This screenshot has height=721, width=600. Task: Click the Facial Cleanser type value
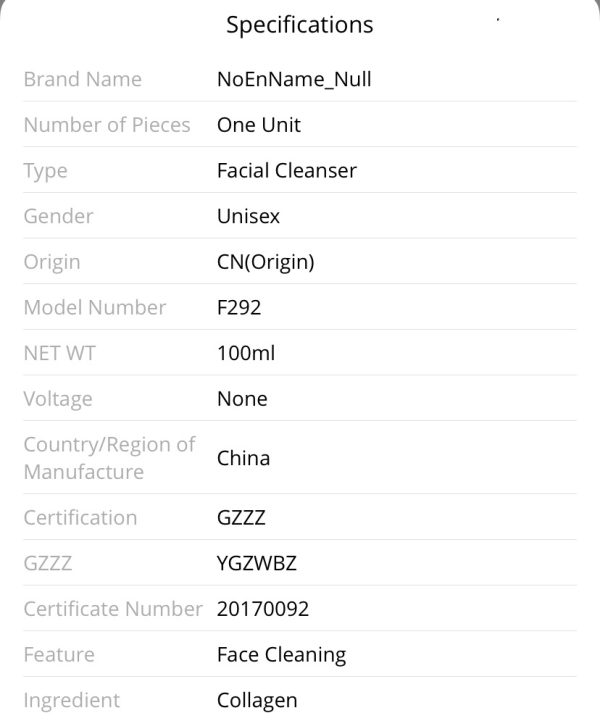click(x=286, y=171)
